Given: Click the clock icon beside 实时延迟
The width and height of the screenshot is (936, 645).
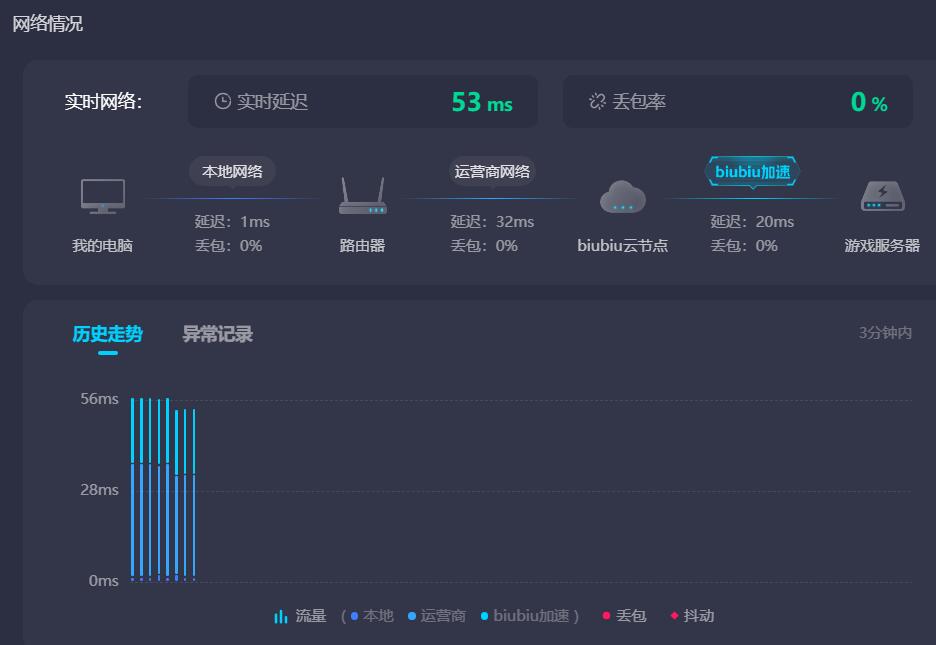Looking at the screenshot, I should (x=223, y=101).
